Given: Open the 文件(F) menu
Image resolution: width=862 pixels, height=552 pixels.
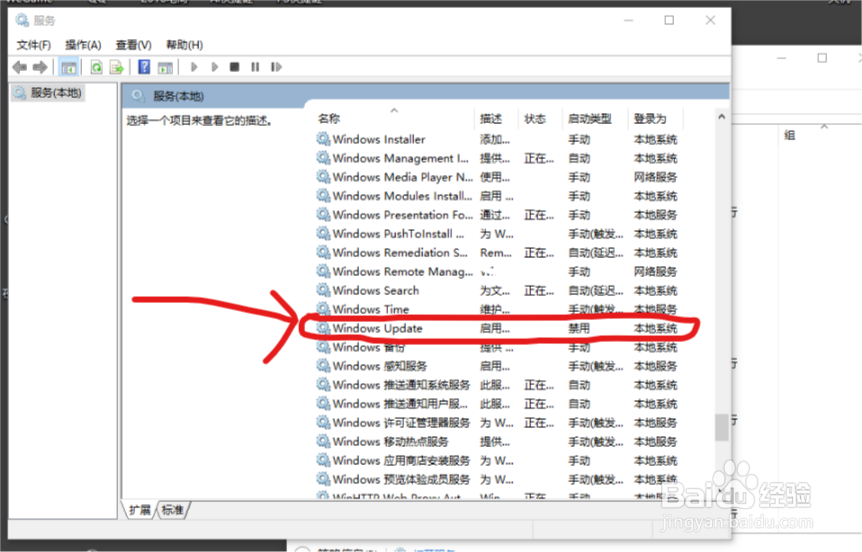Looking at the screenshot, I should (34, 45).
